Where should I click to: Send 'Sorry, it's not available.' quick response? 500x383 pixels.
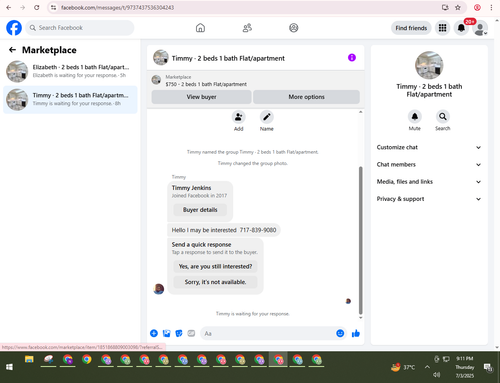pos(215,282)
